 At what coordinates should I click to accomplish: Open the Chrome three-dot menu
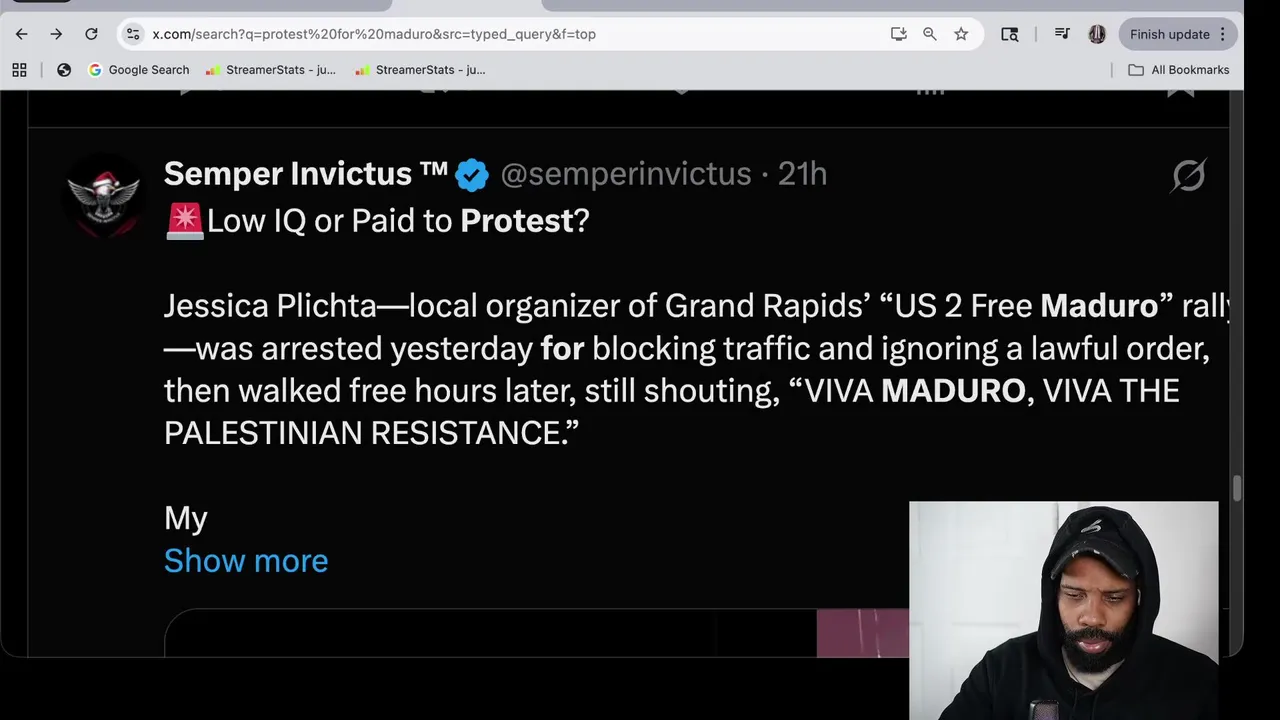click(1223, 34)
